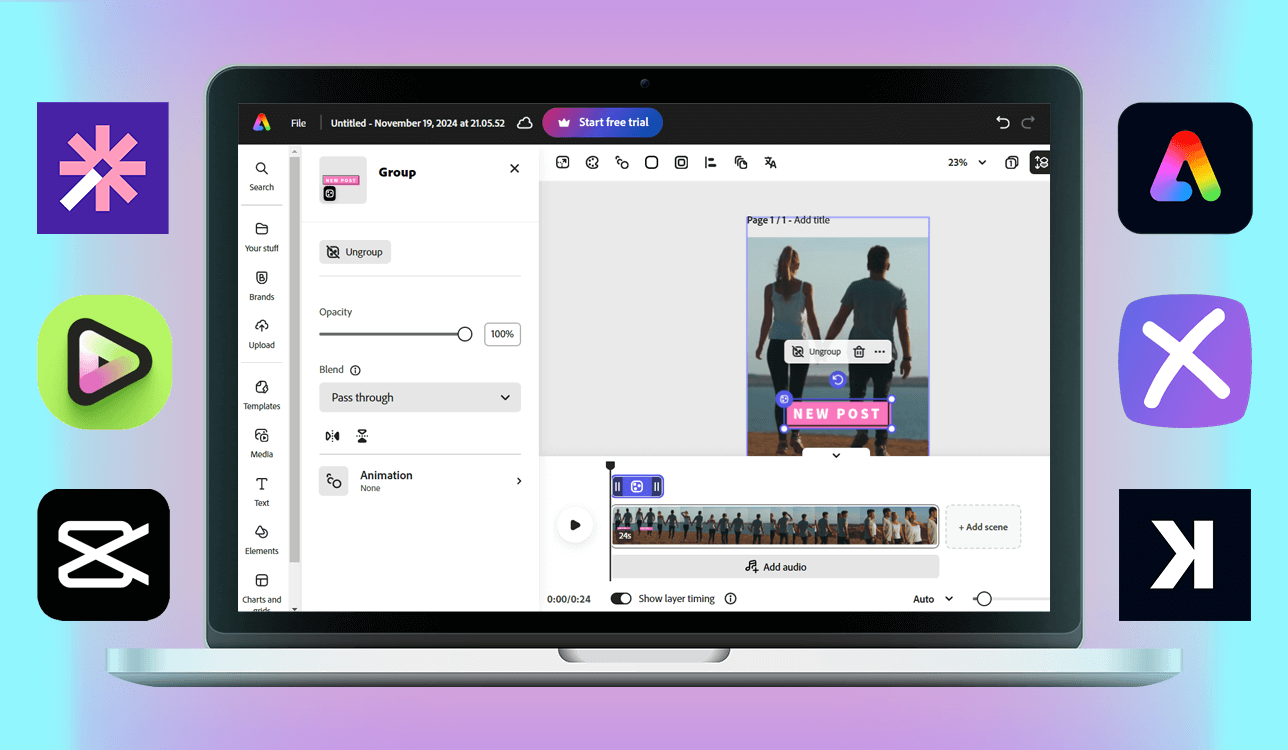This screenshot has height=750, width=1288.
Task: Click the cloud sync status icon
Action: (x=525, y=123)
